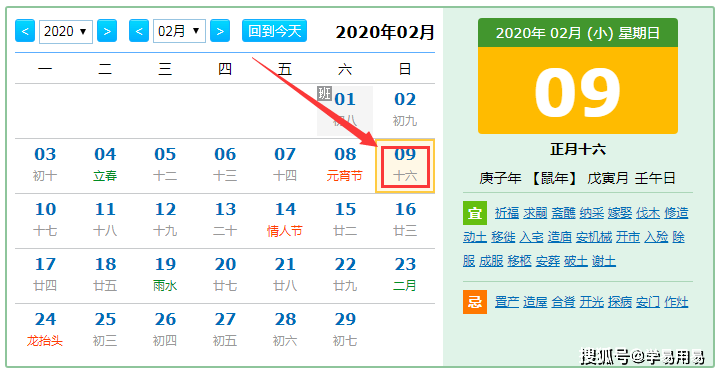
Task: Open the 置产 link under 忌
Action: tap(507, 302)
